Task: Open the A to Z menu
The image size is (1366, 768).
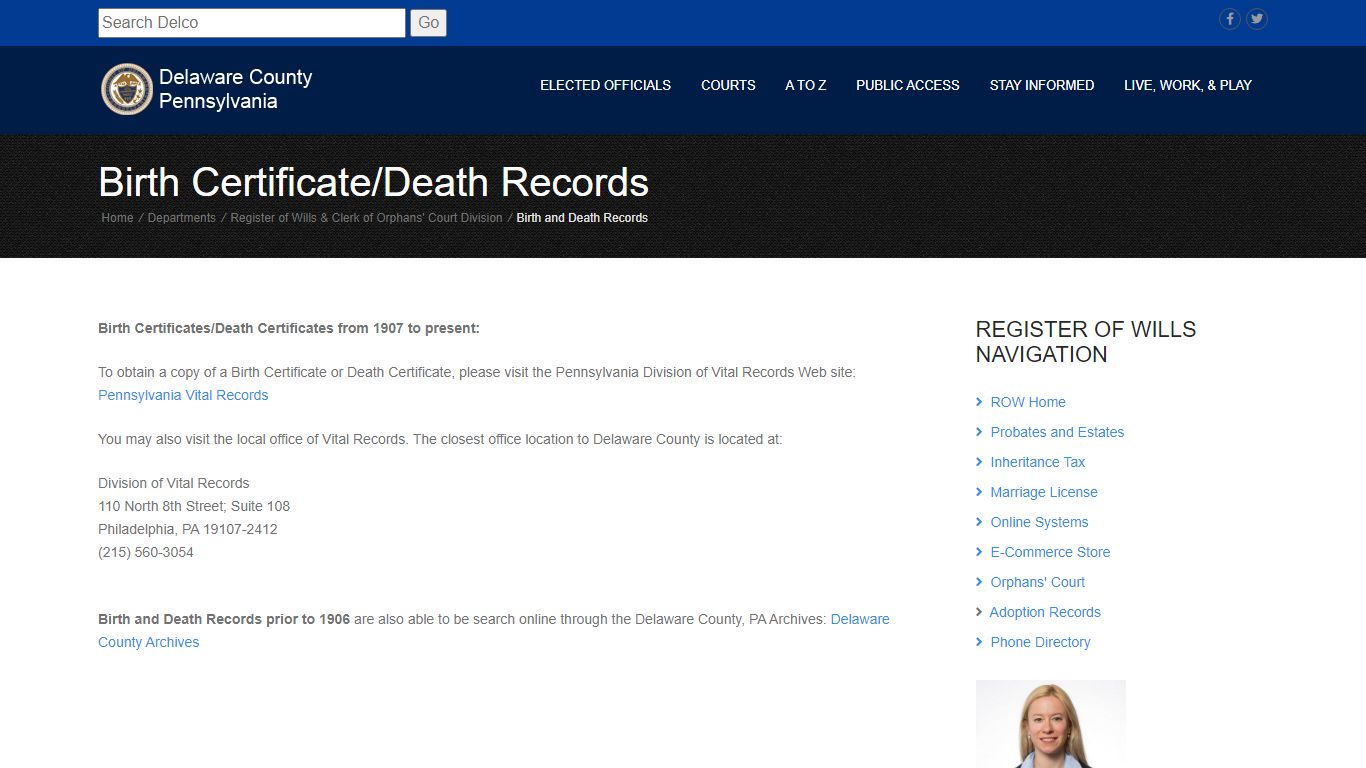Action: (805, 85)
